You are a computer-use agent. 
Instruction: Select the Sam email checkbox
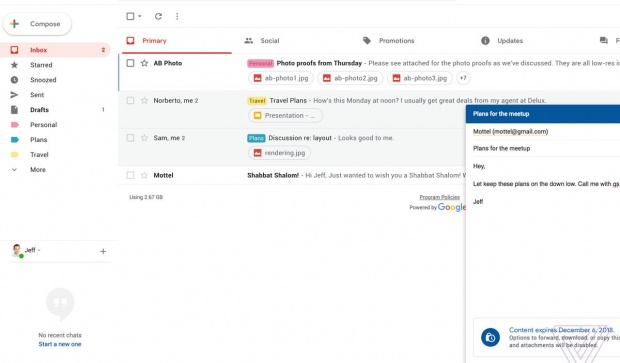130,138
